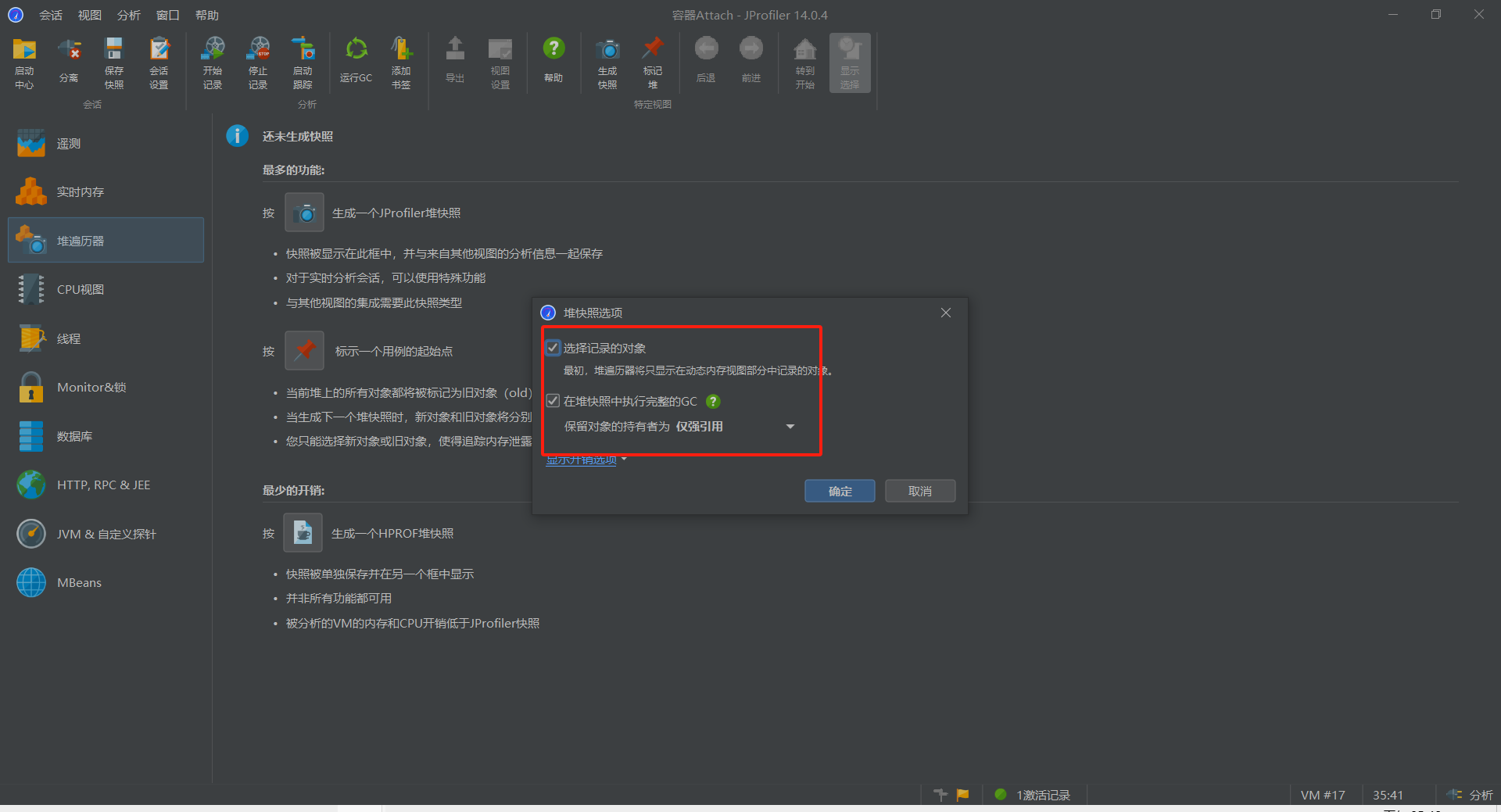The image size is (1501, 812).
Task: Open the 会话 menu
Action: pos(51,15)
